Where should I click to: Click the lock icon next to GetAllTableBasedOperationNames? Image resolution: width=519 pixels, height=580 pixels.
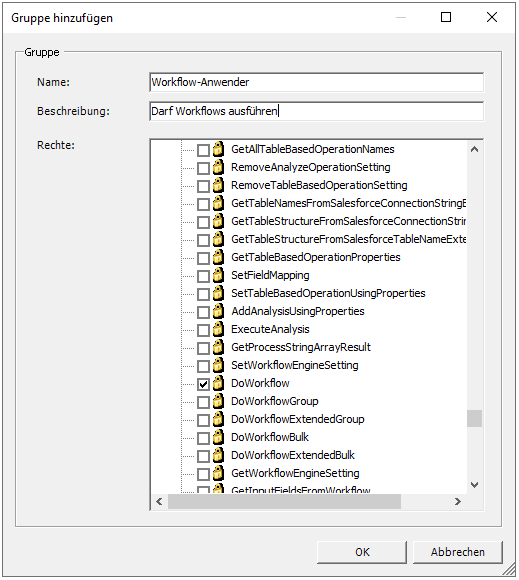[218, 149]
